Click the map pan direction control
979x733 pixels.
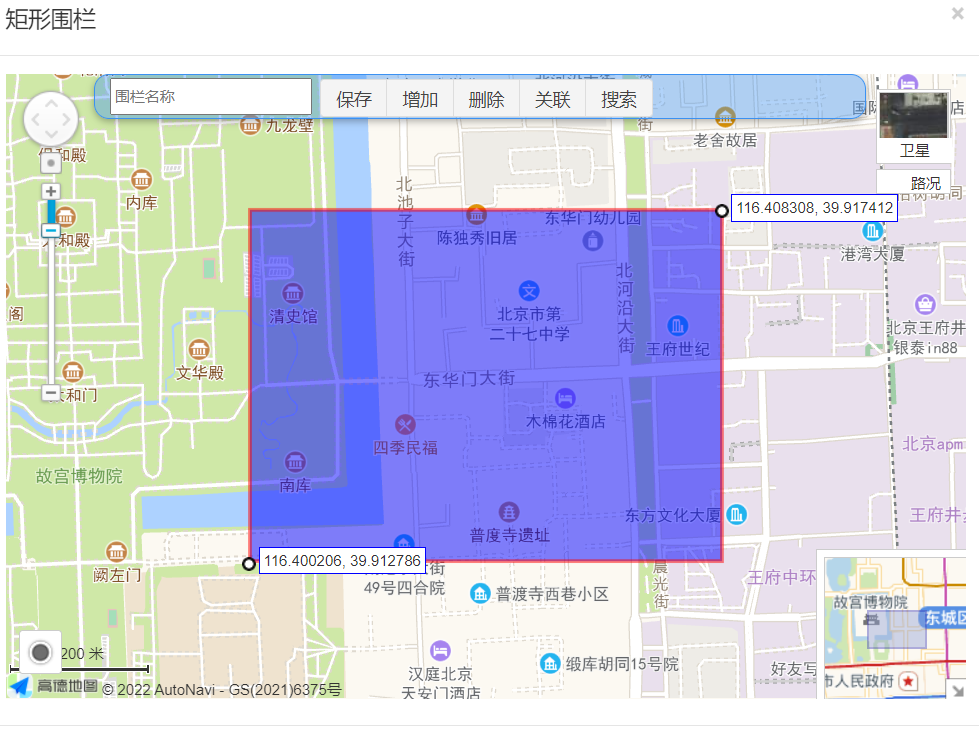coord(51,119)
